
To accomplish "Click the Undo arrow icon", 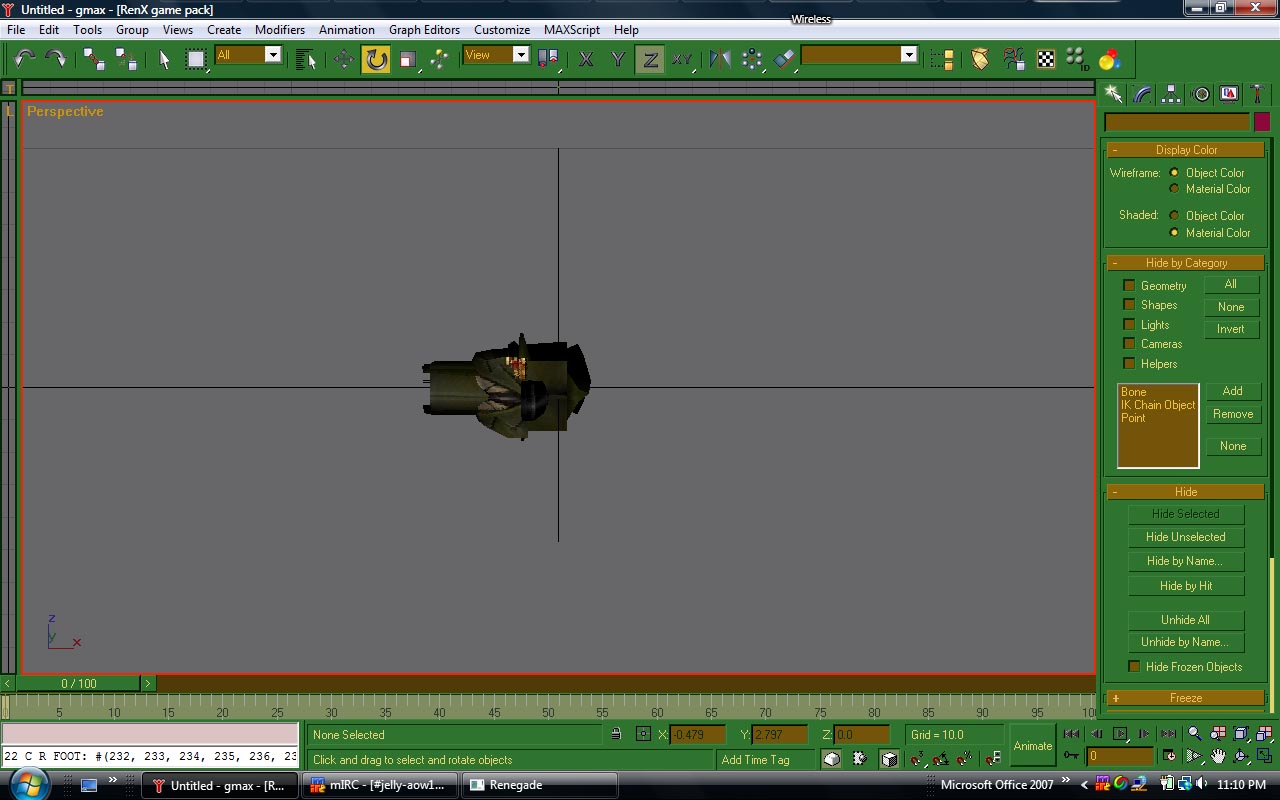I will [25, 59].
